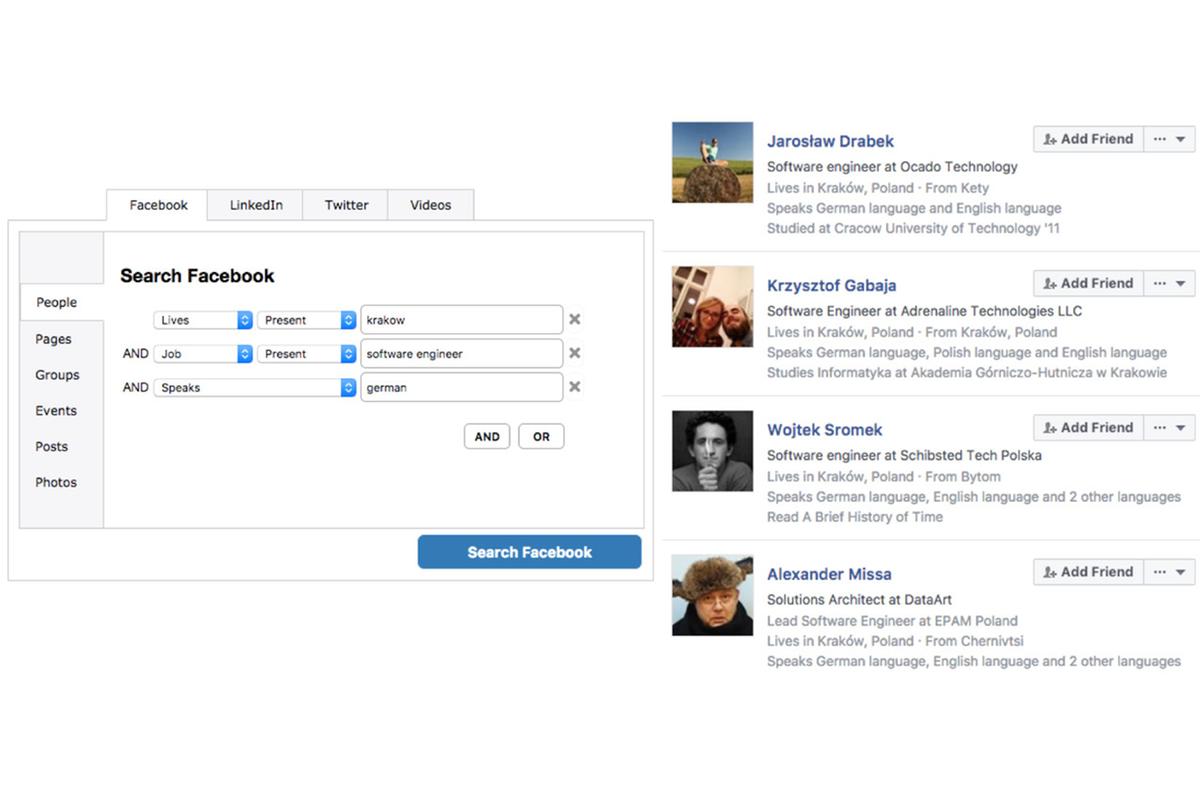Select Posts in the sidebar

tap(51, 447)
